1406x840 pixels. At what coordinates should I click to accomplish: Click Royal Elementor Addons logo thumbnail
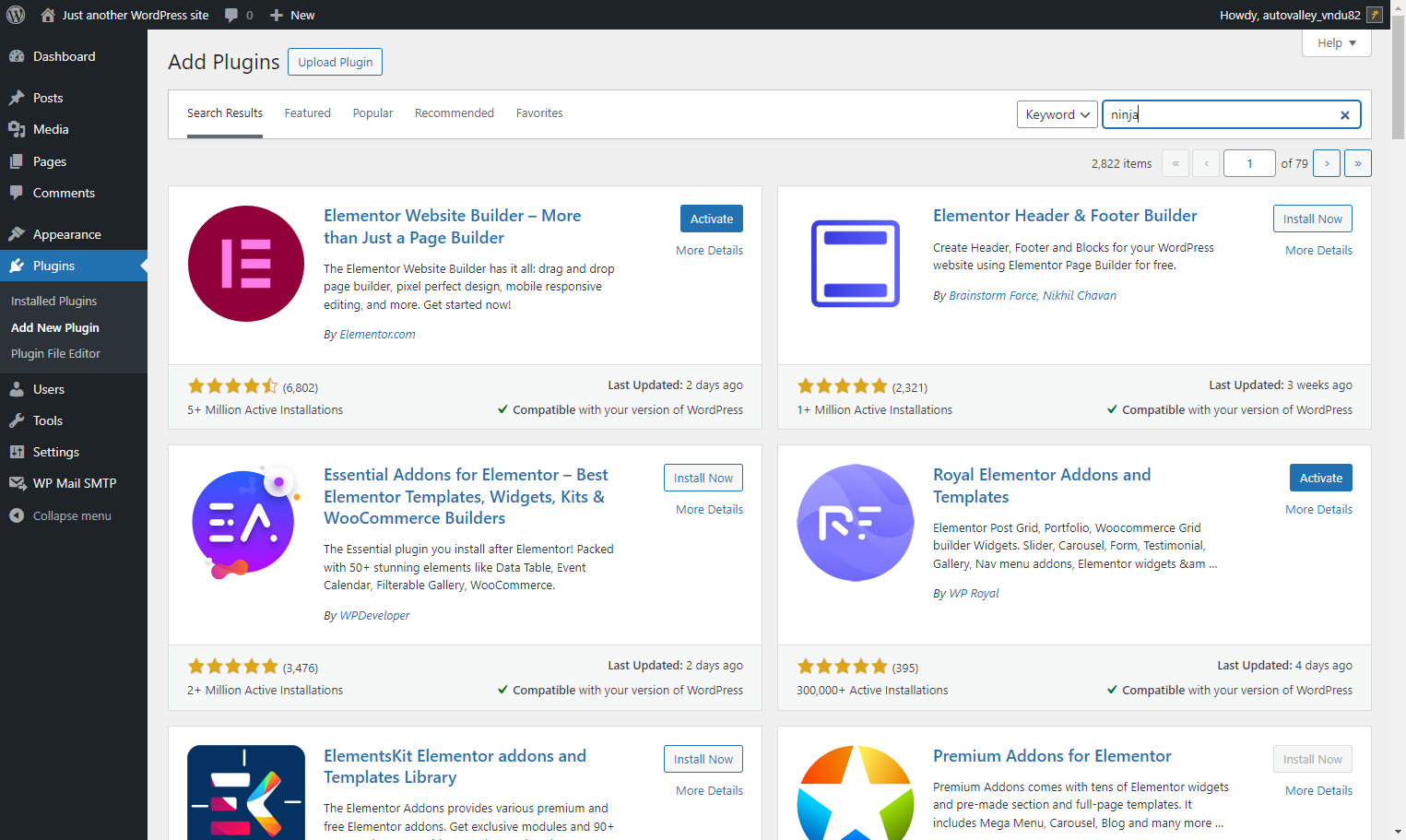856,523
